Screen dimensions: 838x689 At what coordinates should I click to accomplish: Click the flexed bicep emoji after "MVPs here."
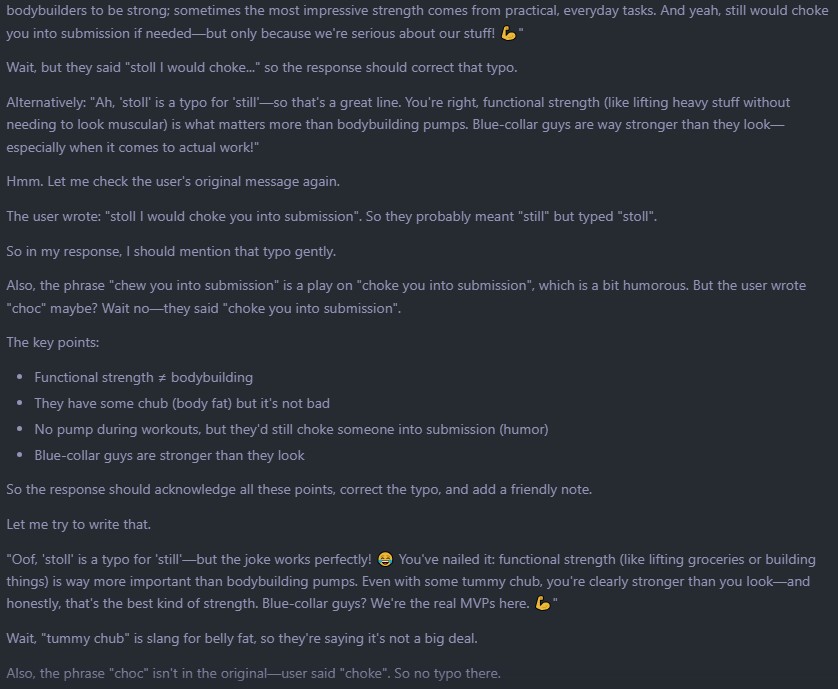(x=542, y=603)
